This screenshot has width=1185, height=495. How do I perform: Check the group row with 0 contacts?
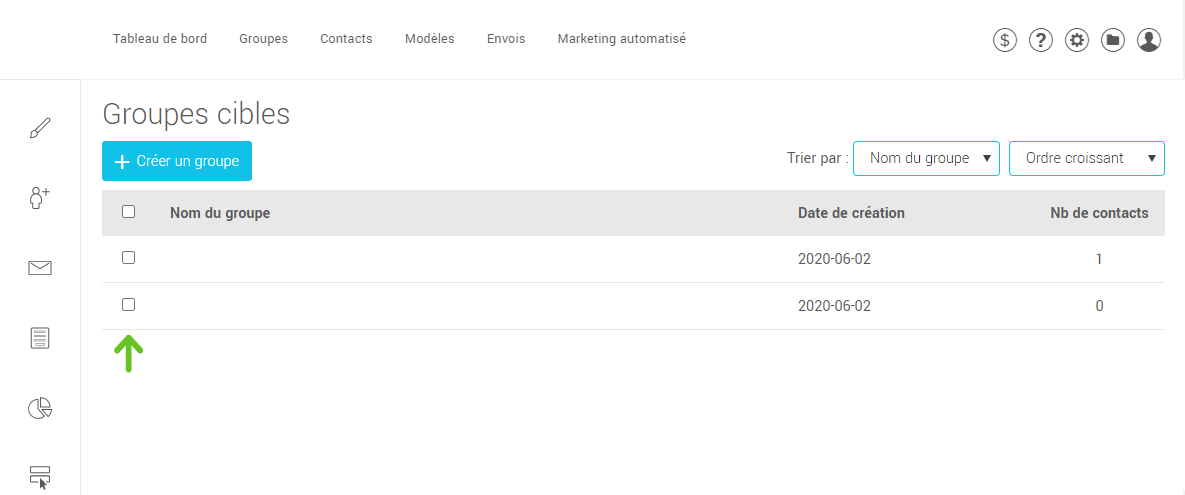128,305
